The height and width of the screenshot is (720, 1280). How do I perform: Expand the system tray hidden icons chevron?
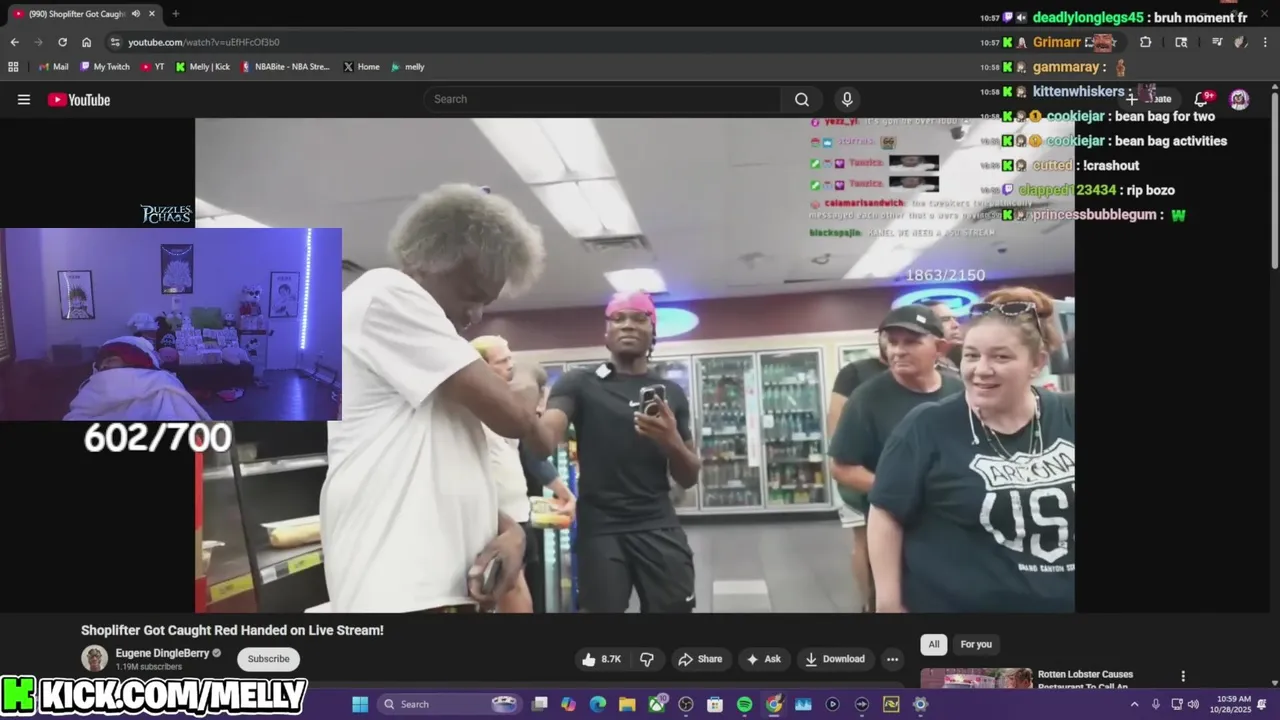click(x=1134, y=704)
